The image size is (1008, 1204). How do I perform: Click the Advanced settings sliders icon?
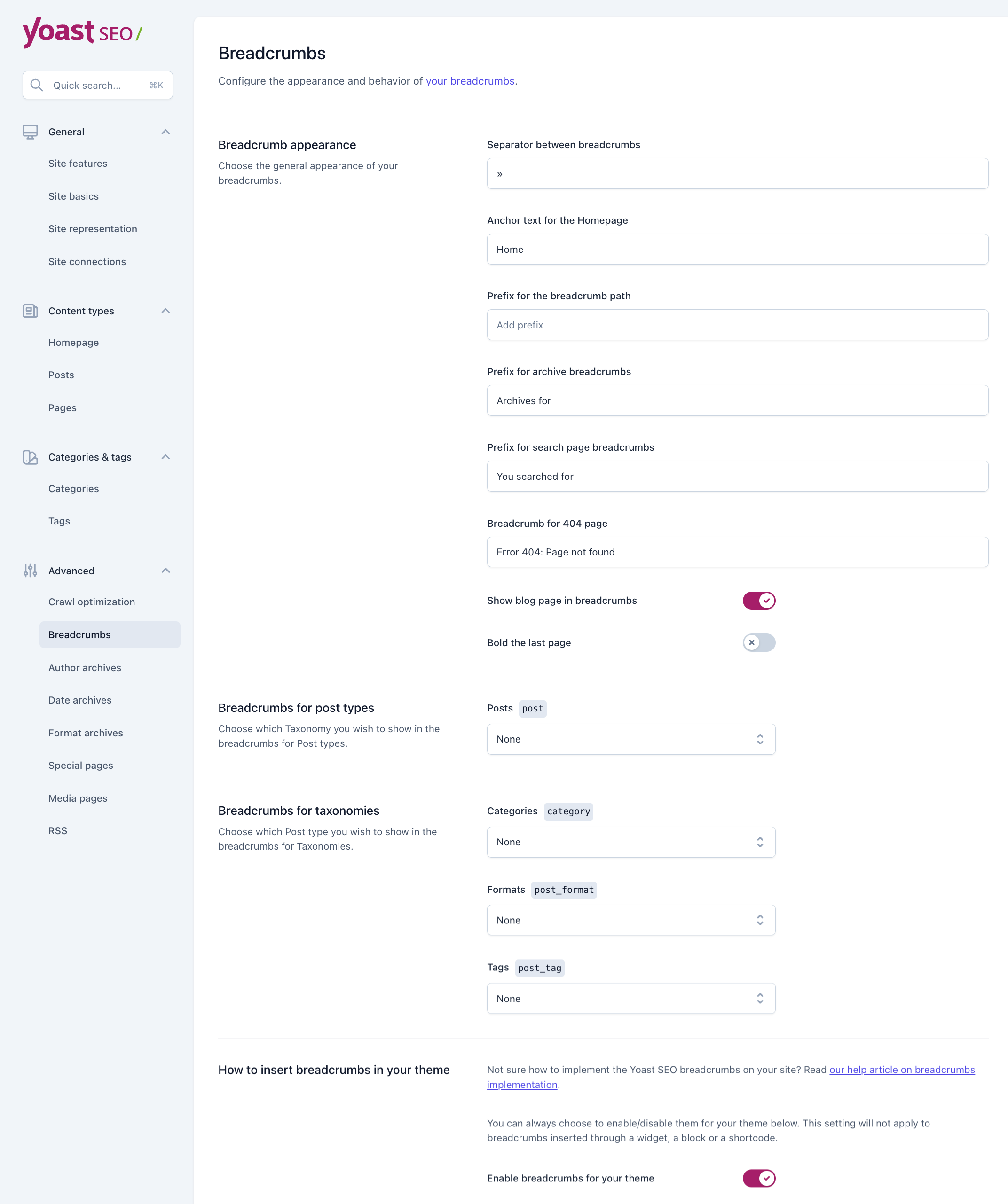pyautogui.click(x=30, y=571)
